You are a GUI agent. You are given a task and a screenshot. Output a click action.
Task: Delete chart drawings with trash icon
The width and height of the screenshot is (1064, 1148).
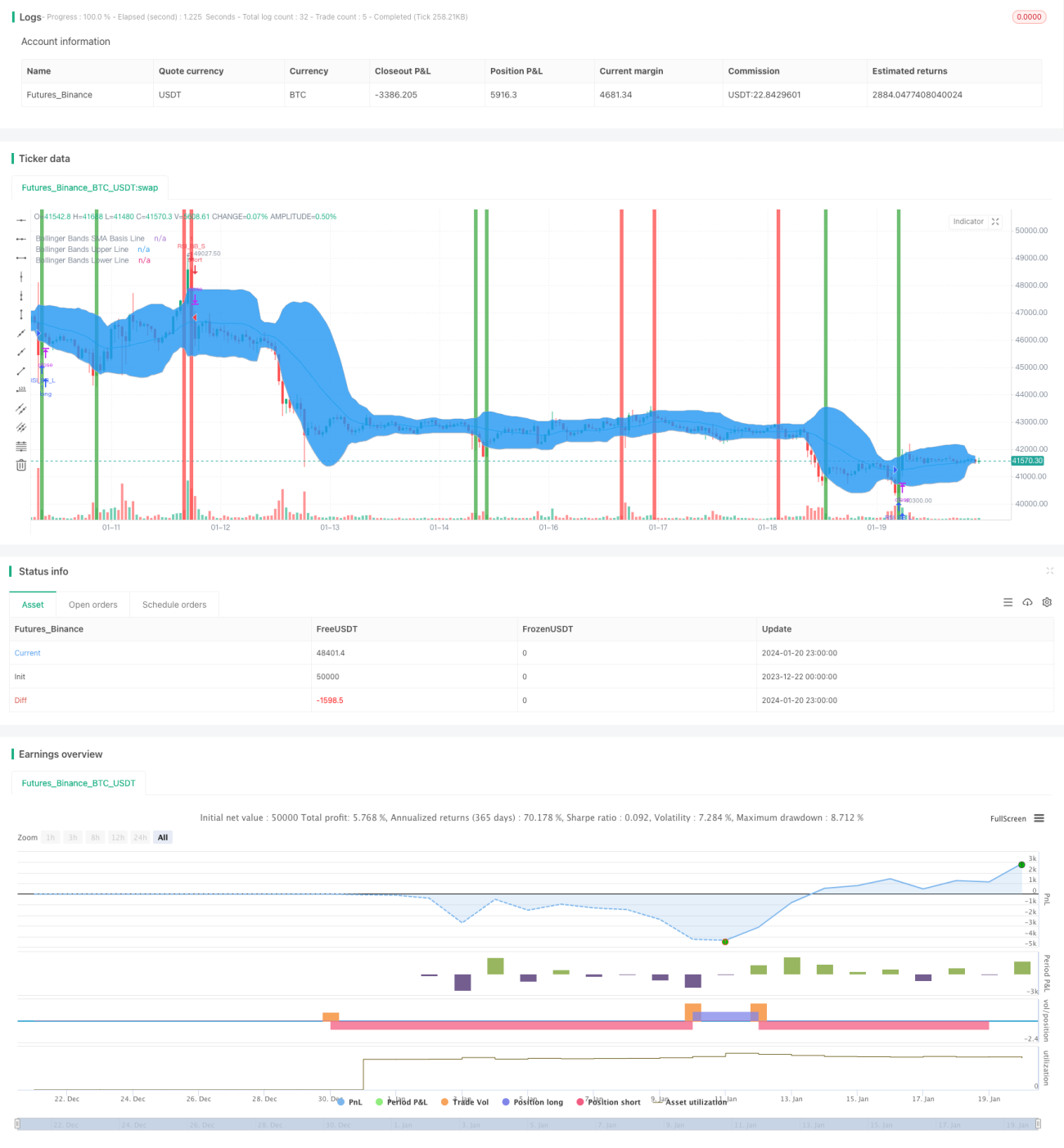point(21,465)
